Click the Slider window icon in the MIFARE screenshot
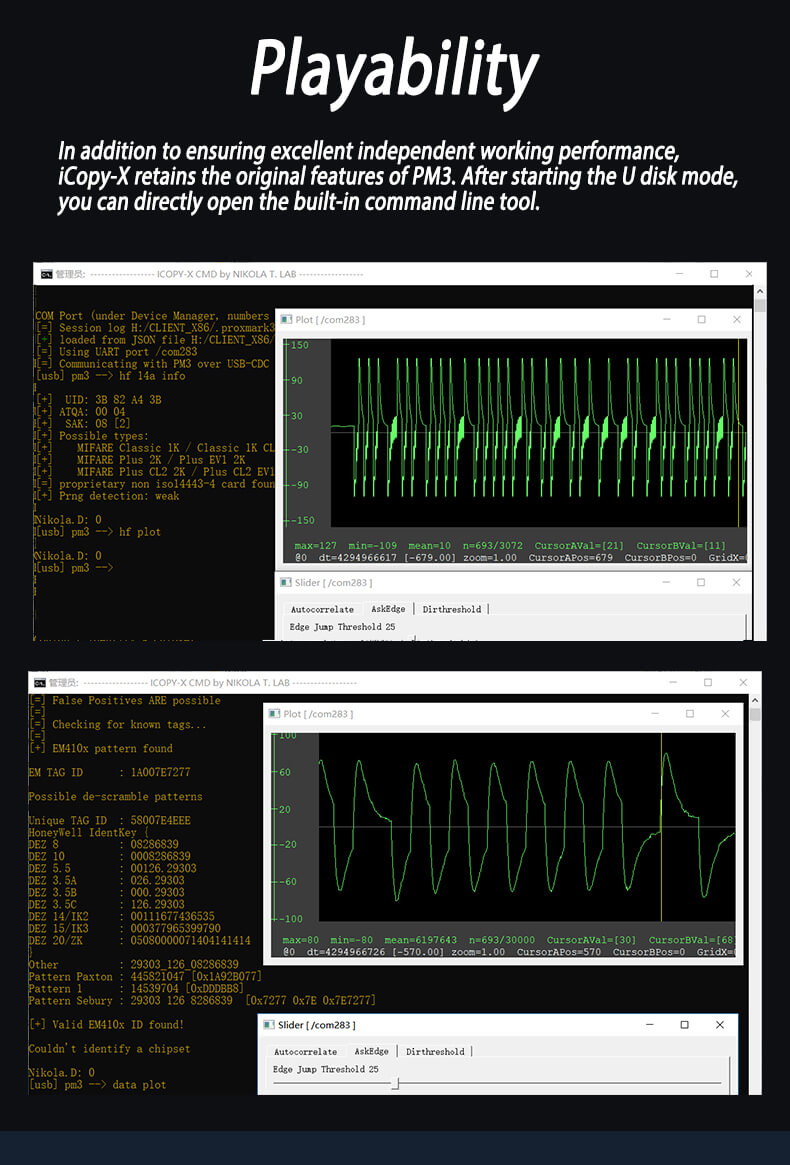 (x=286, y=582)
